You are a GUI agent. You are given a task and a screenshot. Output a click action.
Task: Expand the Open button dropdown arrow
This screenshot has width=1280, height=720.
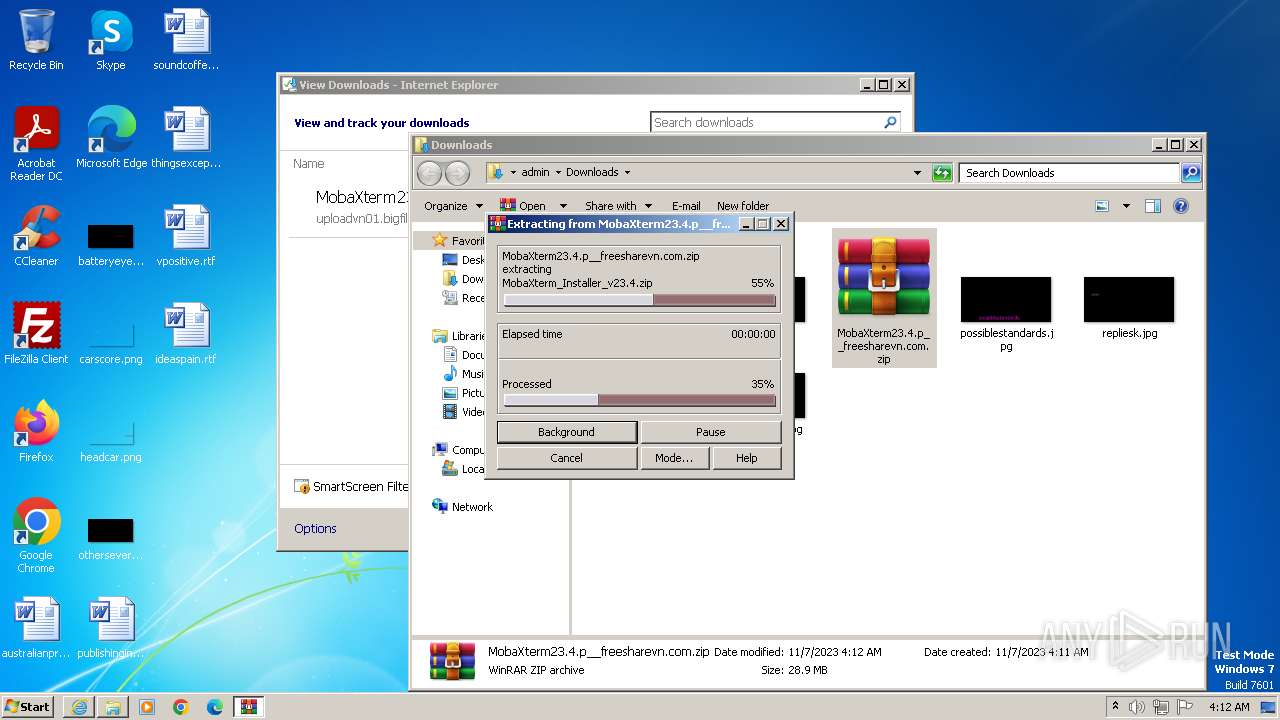[563, 206]
